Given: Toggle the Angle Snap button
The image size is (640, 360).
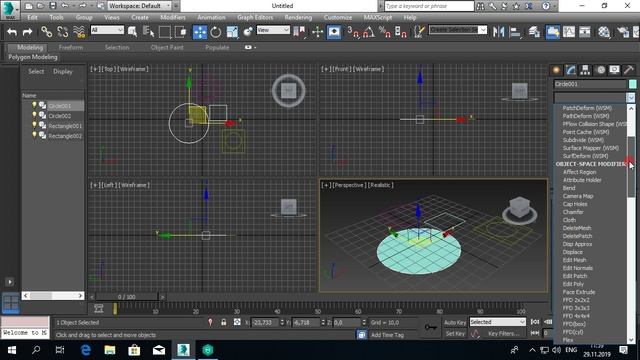Looking at the screenshot, I should [369, 32].
